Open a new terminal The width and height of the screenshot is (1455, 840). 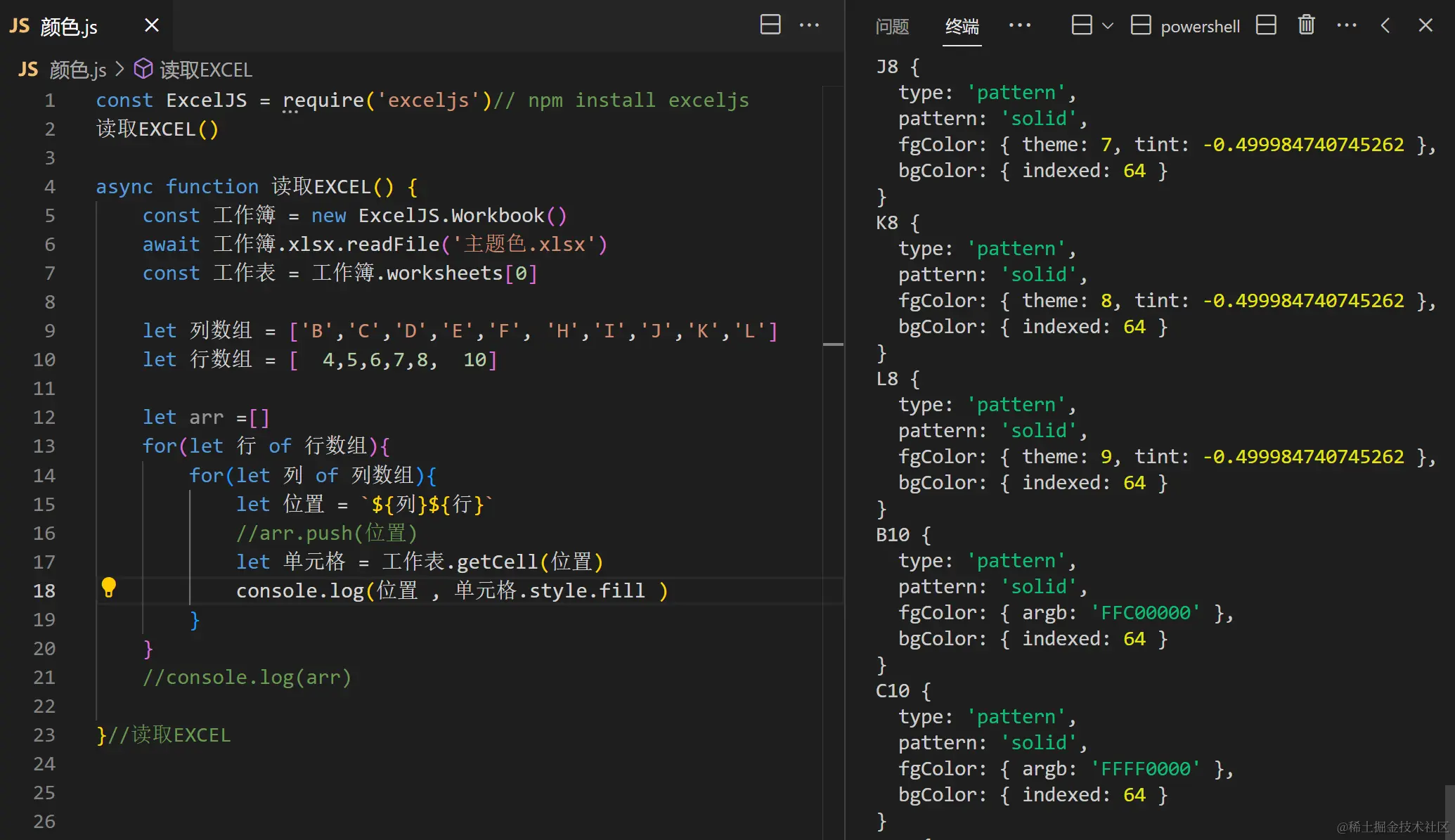(x=1080, y=25)
